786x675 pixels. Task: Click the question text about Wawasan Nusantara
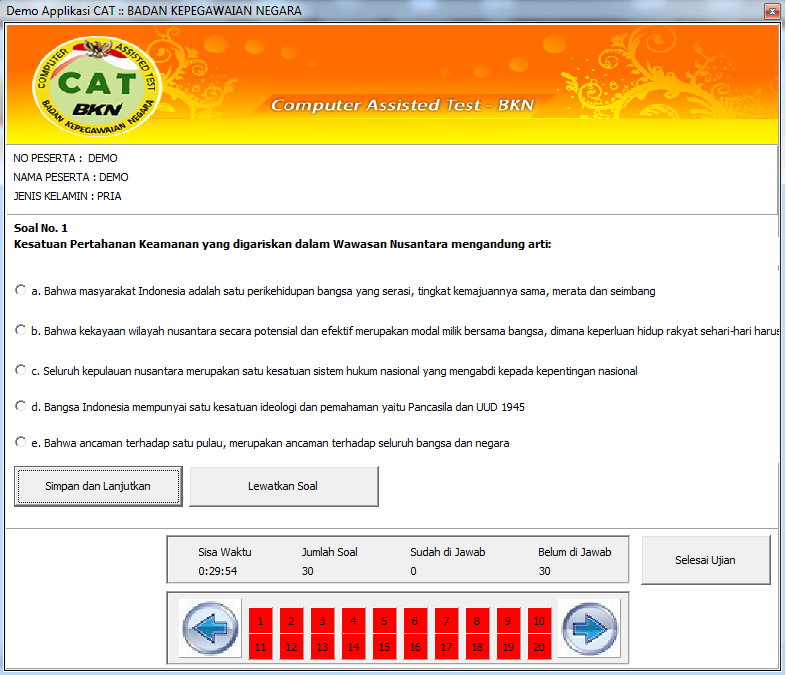point(282,244)
